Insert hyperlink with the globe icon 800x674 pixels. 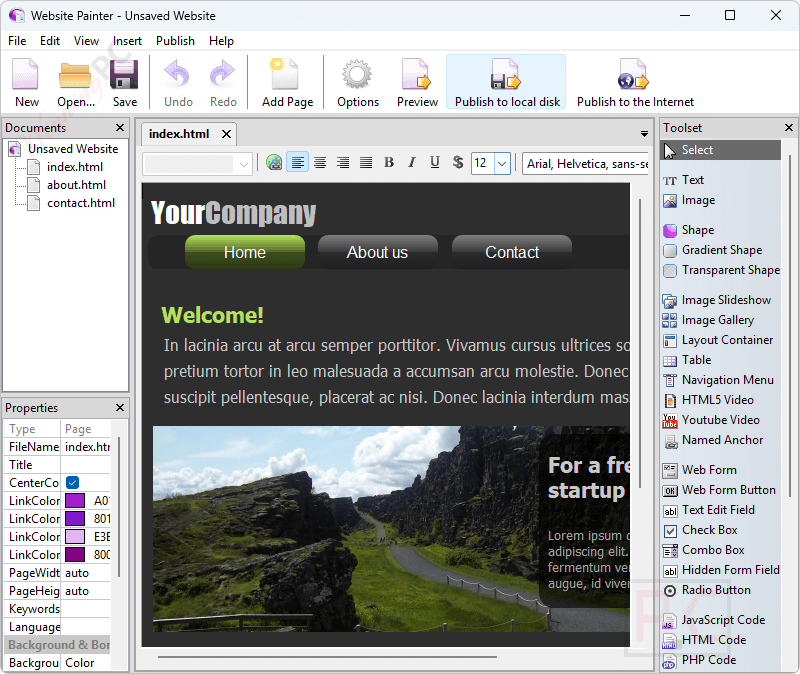pyautogui.click(x=274, y=163)
